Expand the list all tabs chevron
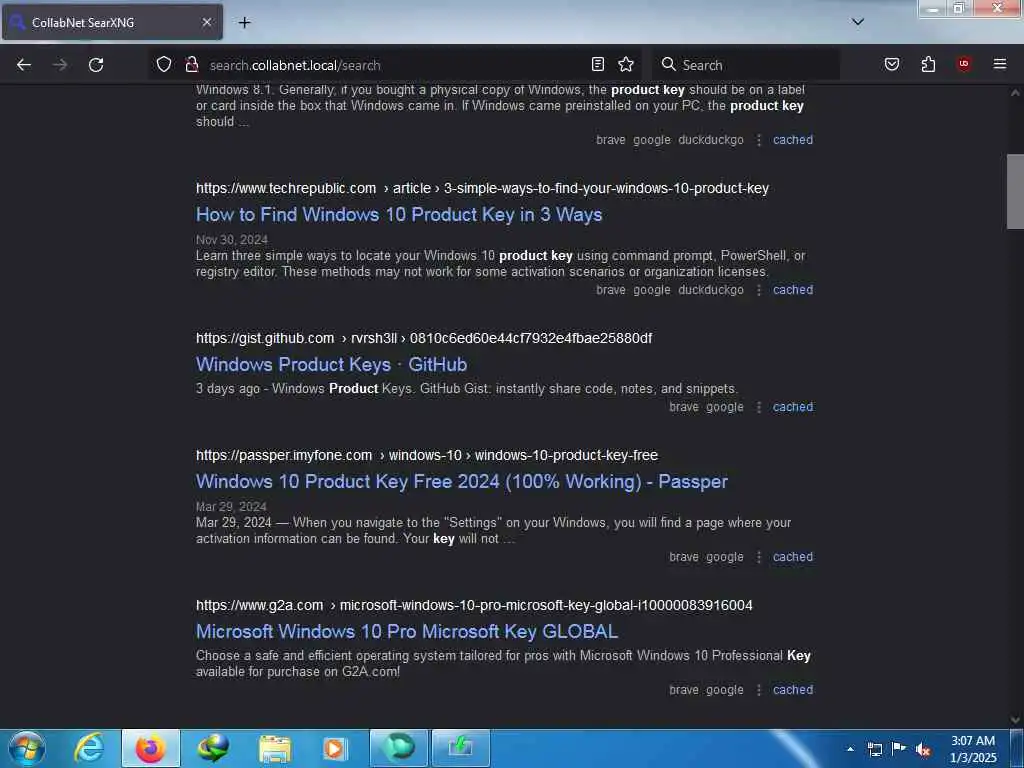The image size is (1024, 768). pos(858,22)
